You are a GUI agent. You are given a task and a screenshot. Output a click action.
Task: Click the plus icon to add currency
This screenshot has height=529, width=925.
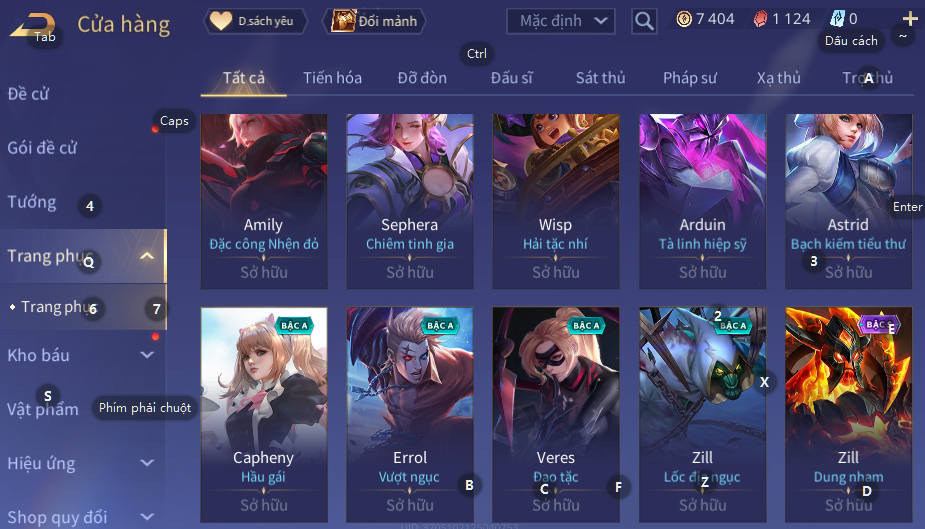click(x=910, y=19)
